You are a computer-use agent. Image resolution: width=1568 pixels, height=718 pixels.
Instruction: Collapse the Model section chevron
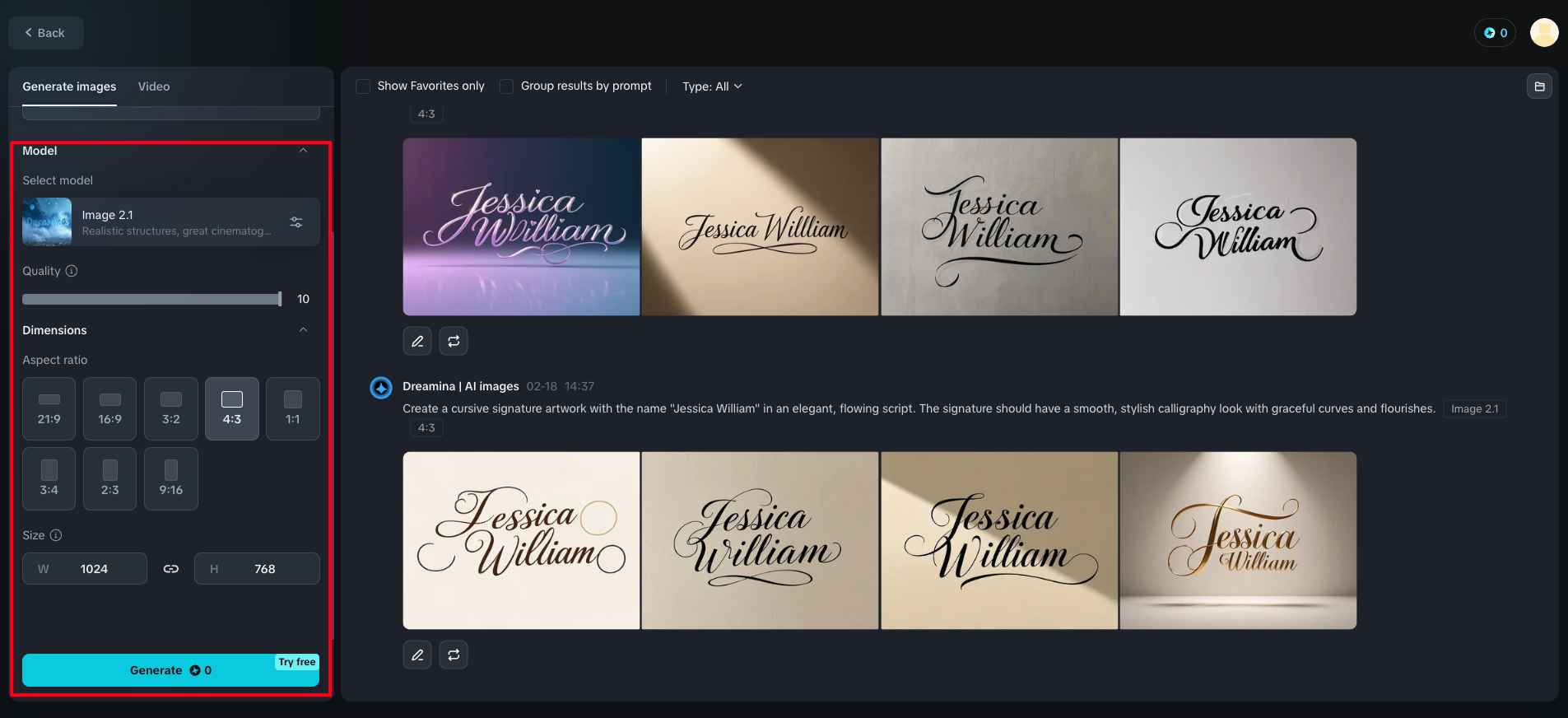tap(303, 151)
